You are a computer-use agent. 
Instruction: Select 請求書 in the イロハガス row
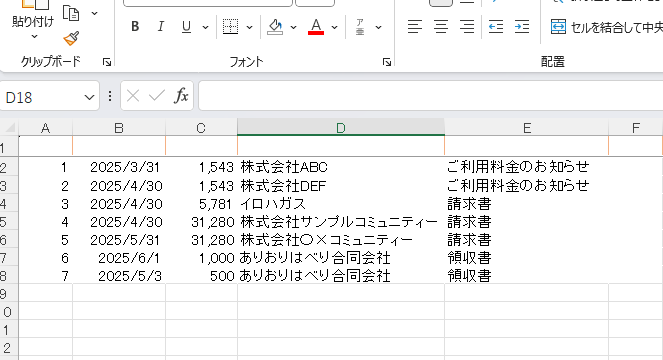526,203
